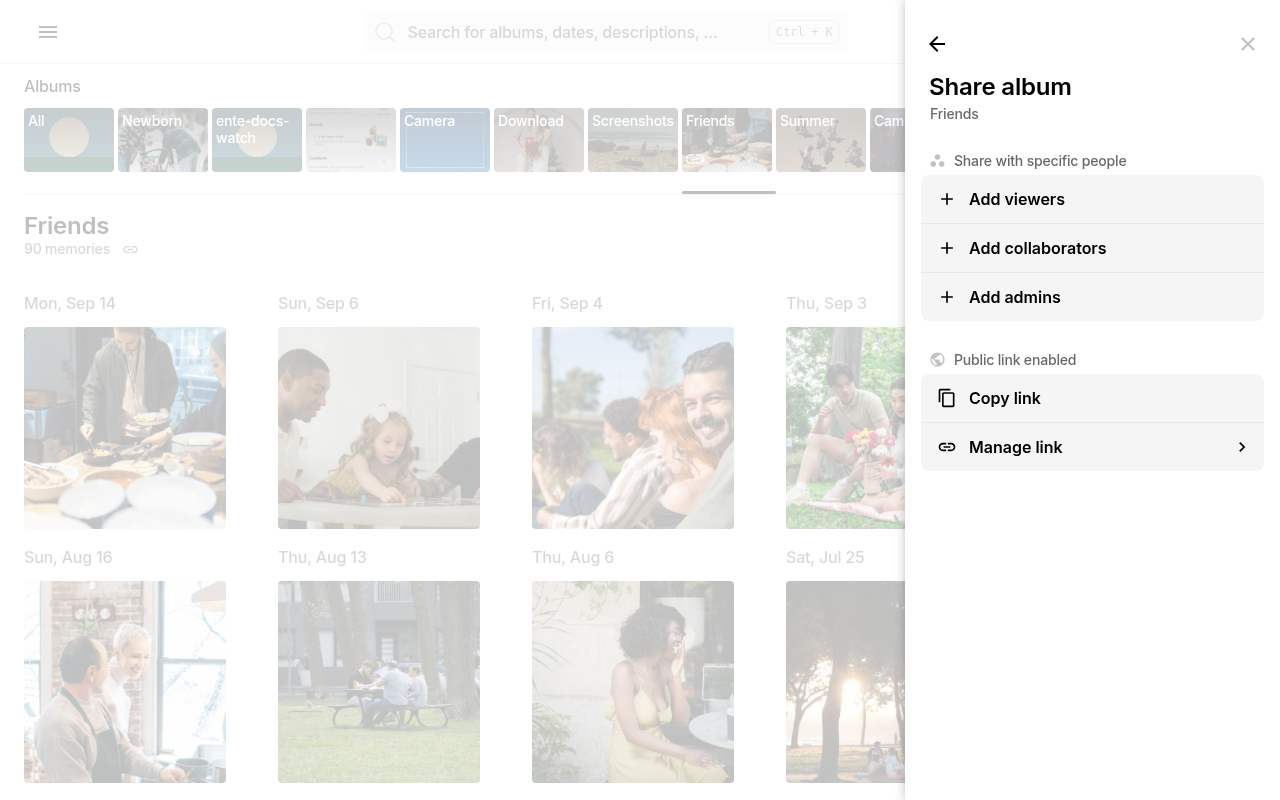Open the ente-docs-watch album
This screenshot has width=1280, height=800.
pos(257,140)
